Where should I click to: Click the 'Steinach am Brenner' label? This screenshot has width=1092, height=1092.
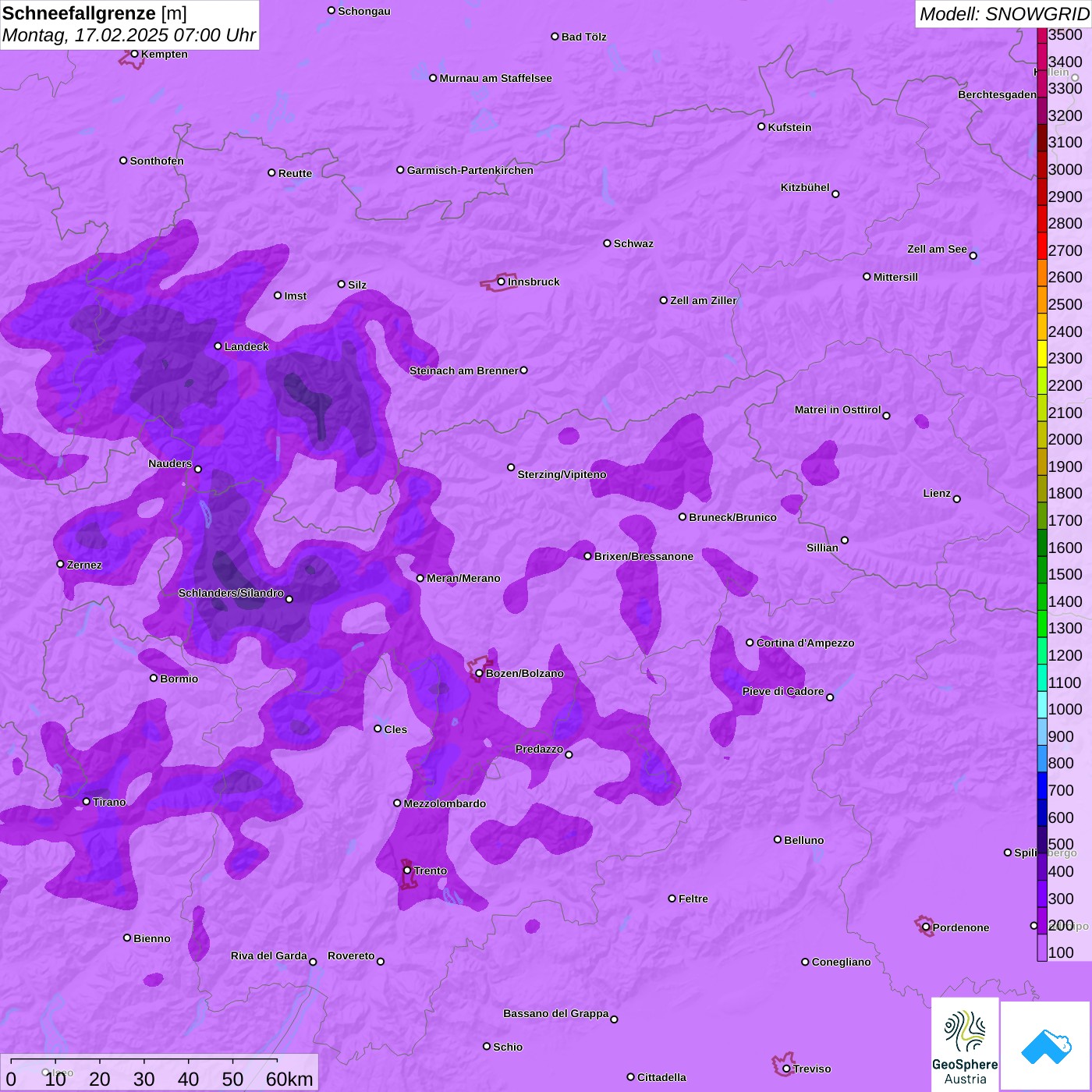464,370
